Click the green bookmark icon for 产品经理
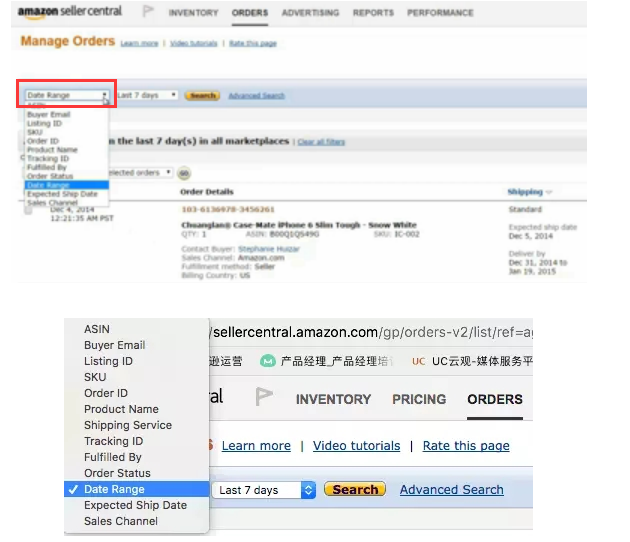Viewport: 630px width, 542px height. (267, 361)
